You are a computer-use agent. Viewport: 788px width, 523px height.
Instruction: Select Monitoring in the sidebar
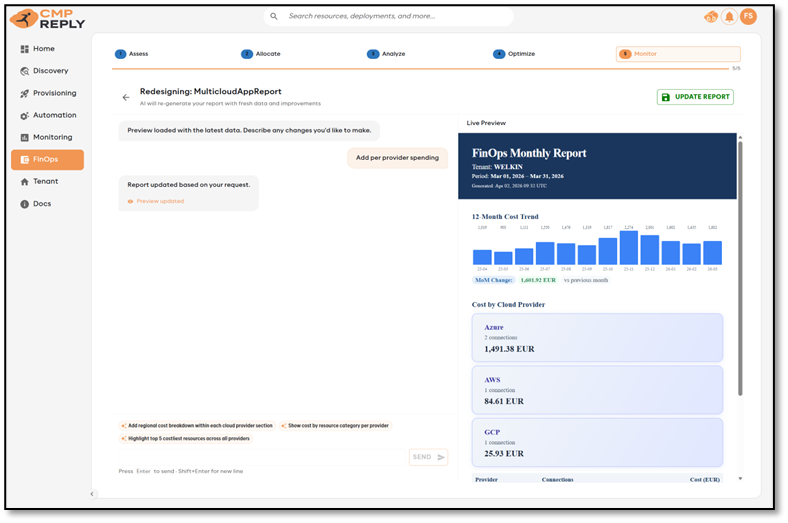pos(52,137)
